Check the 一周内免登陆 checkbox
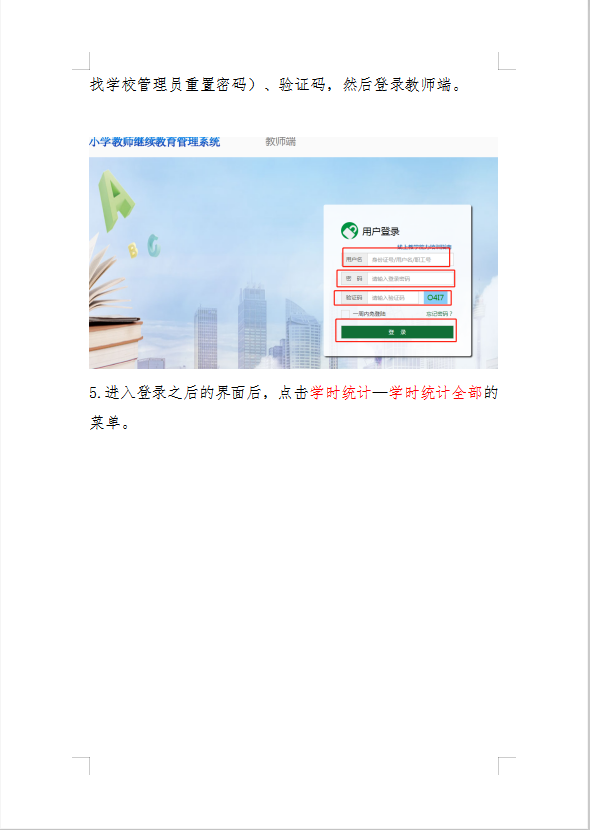This screenshot has width=590, height=830. coord(346,314)
